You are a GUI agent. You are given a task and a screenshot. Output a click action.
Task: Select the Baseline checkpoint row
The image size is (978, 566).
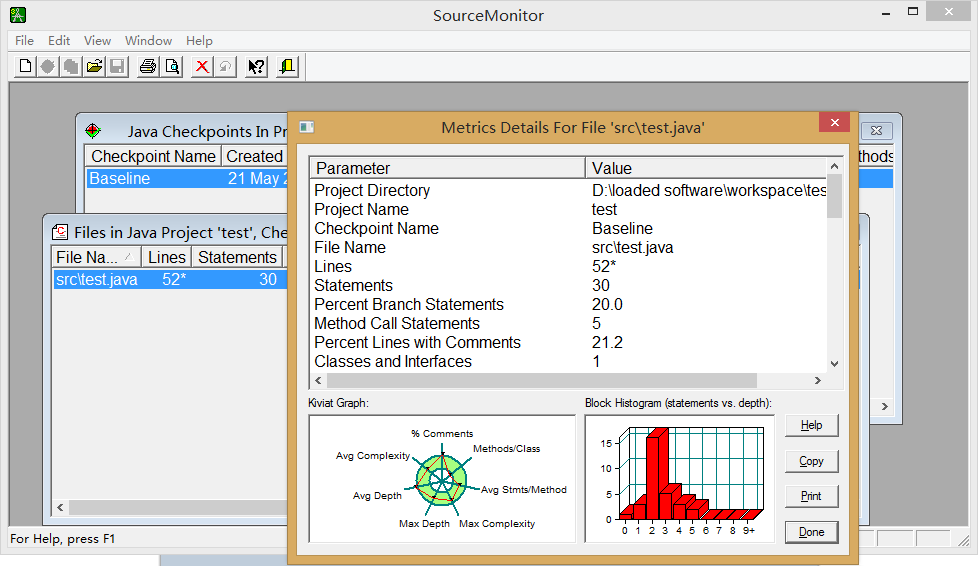[x=187, y=178]
